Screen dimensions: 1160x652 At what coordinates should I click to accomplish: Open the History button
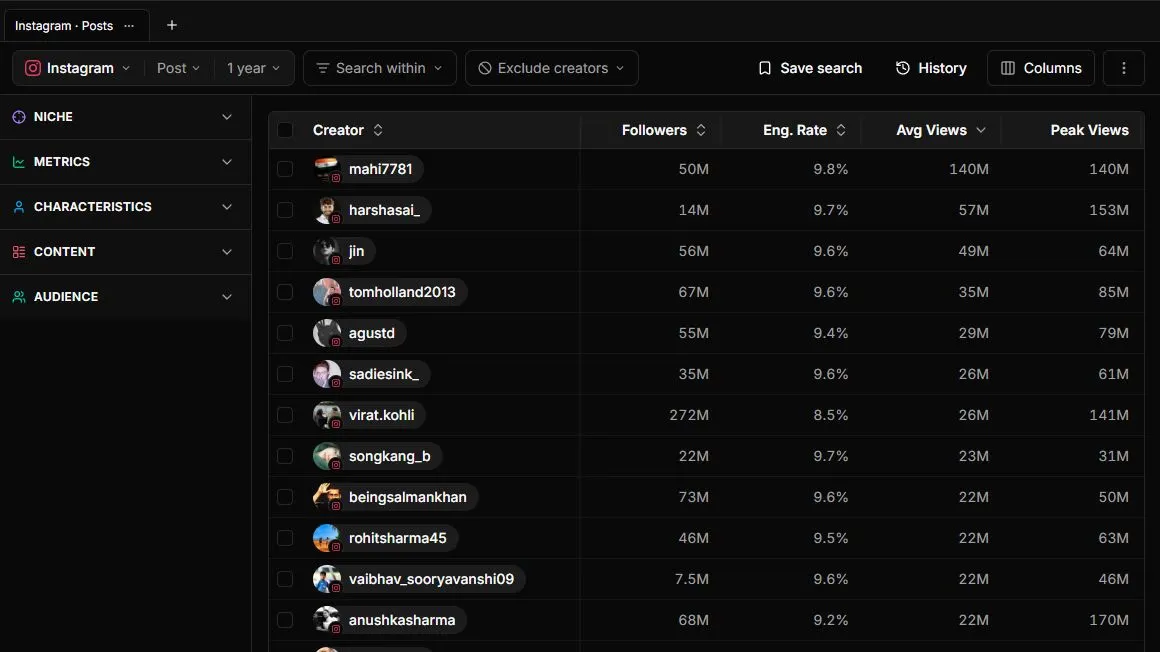point(931,68)
